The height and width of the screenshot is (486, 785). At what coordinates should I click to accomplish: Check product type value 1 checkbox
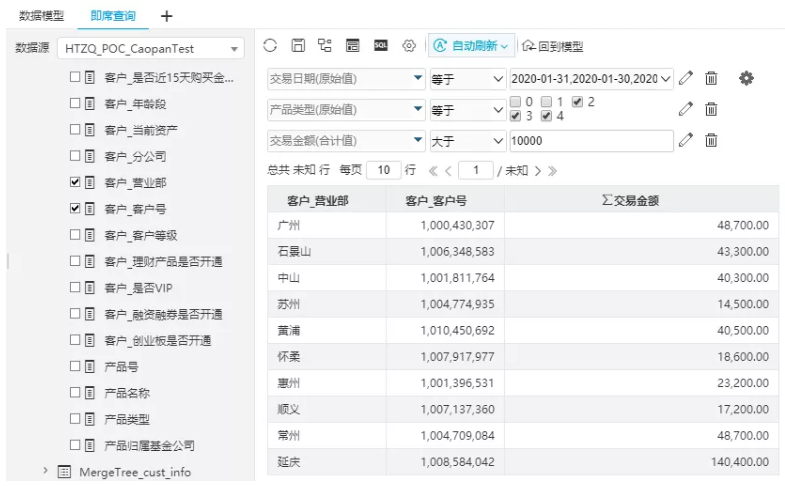[x=547, y=102]
